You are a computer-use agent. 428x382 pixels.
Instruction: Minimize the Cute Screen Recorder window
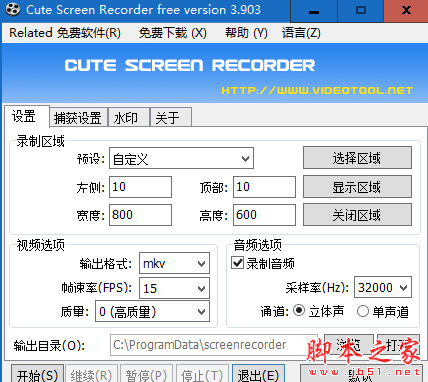click(314, 11)
